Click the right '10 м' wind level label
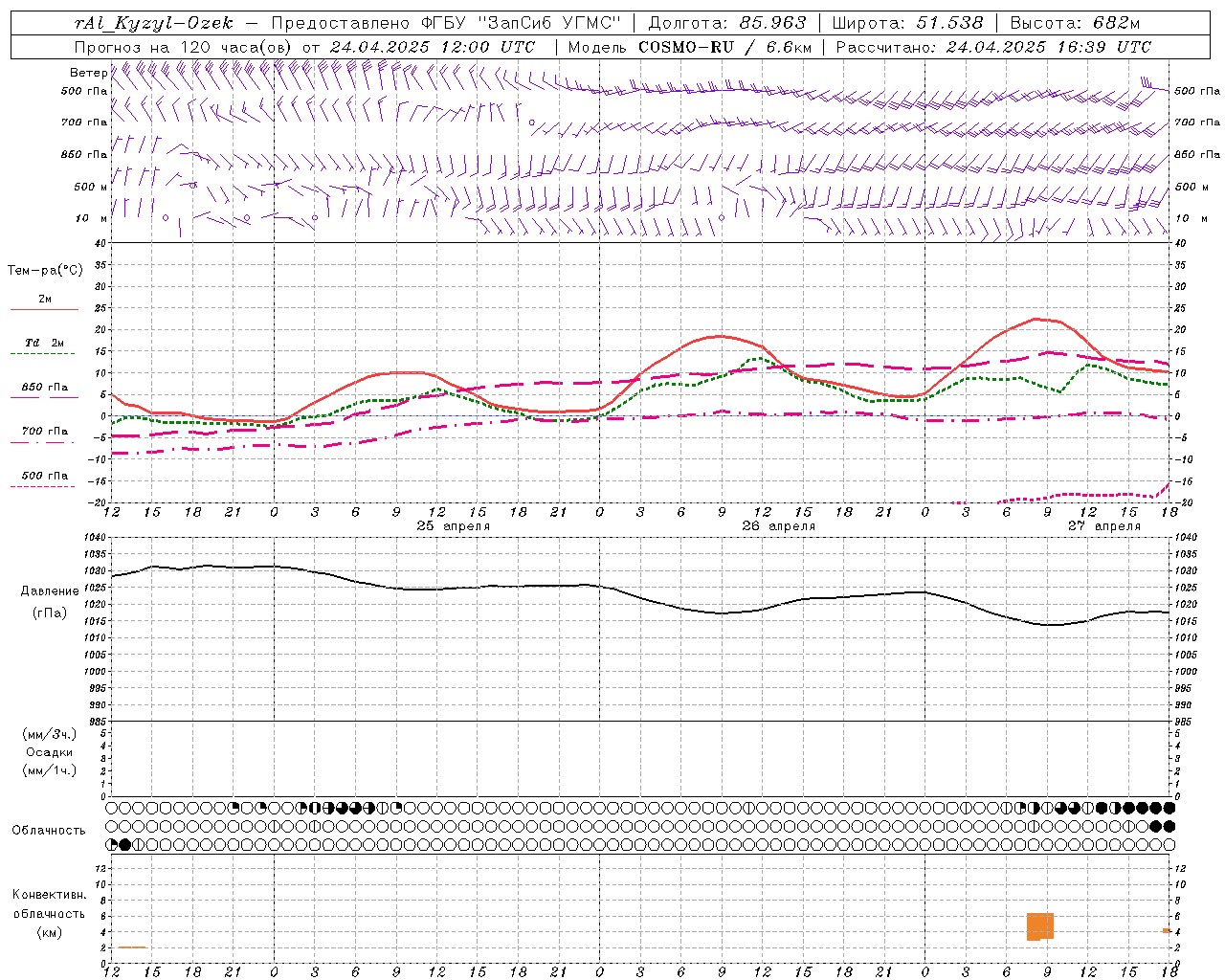 click(1192, 218)
